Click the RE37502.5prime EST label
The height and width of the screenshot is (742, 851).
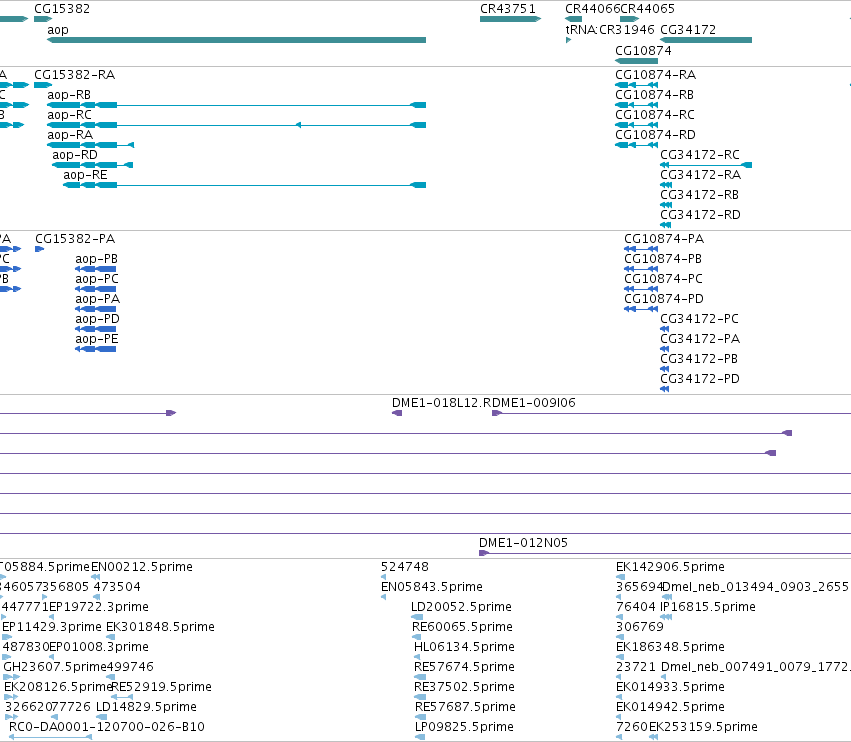464,687
